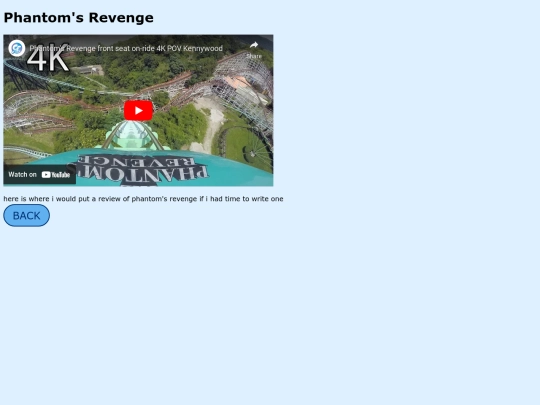The image size is (540, 405).
Task: Click the review placeholder text below the video
Action: coord(143,199)
